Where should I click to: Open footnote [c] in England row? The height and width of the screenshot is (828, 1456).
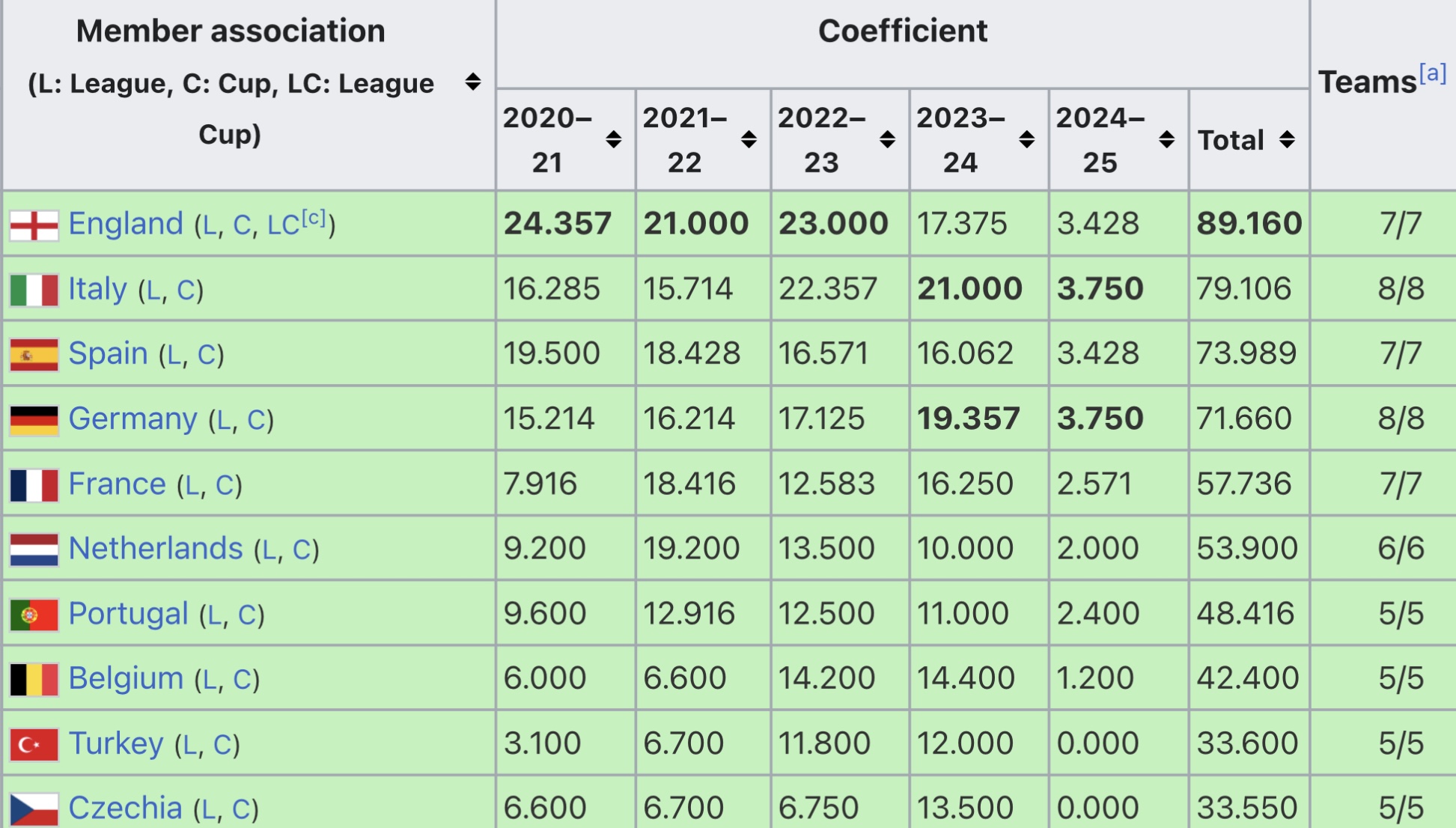(x=314, y=217)
